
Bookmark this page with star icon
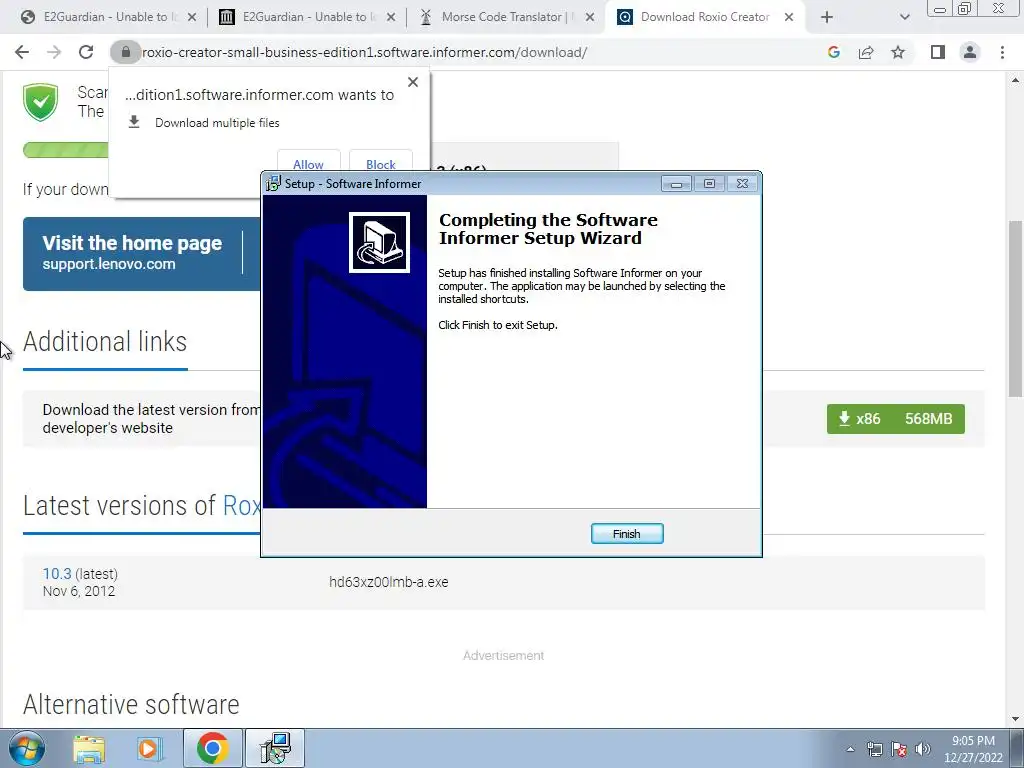(x=898, y=52)
